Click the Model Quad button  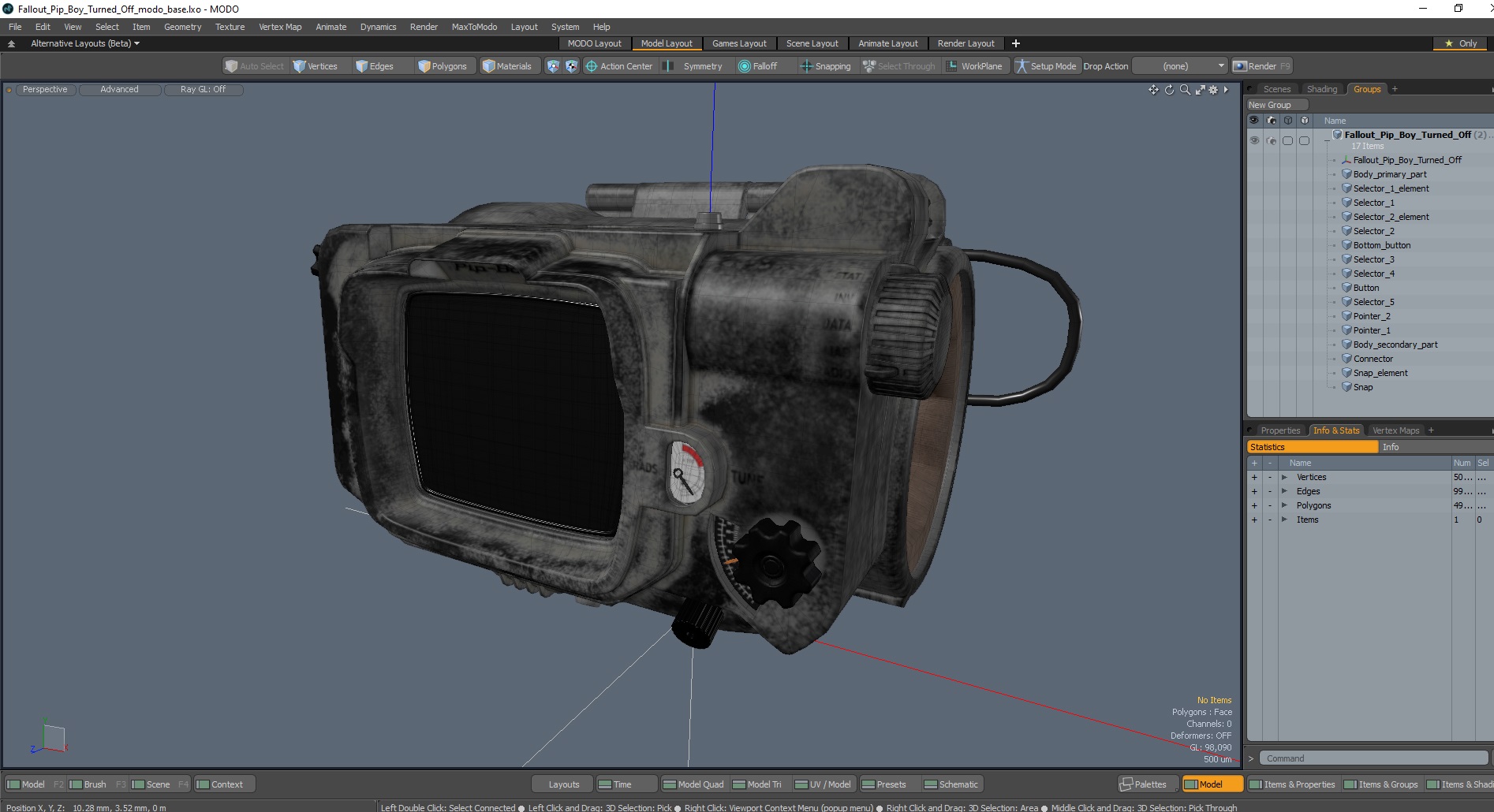pos(693,784)
